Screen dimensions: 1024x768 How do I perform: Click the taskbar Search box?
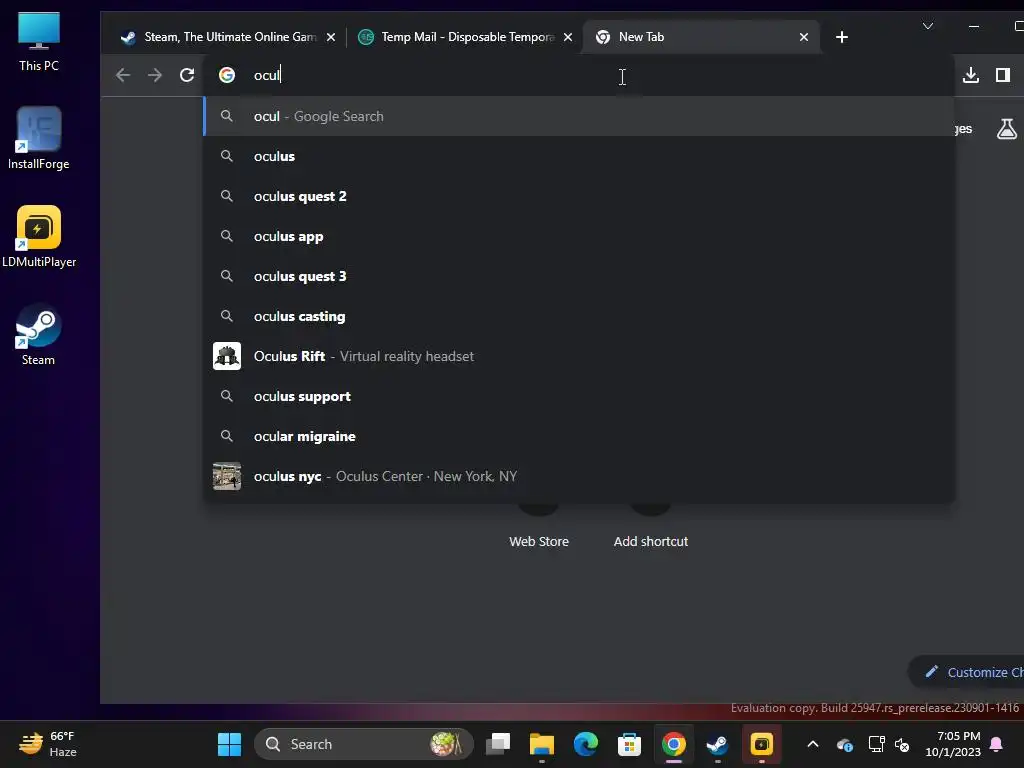tap(364, 744)
